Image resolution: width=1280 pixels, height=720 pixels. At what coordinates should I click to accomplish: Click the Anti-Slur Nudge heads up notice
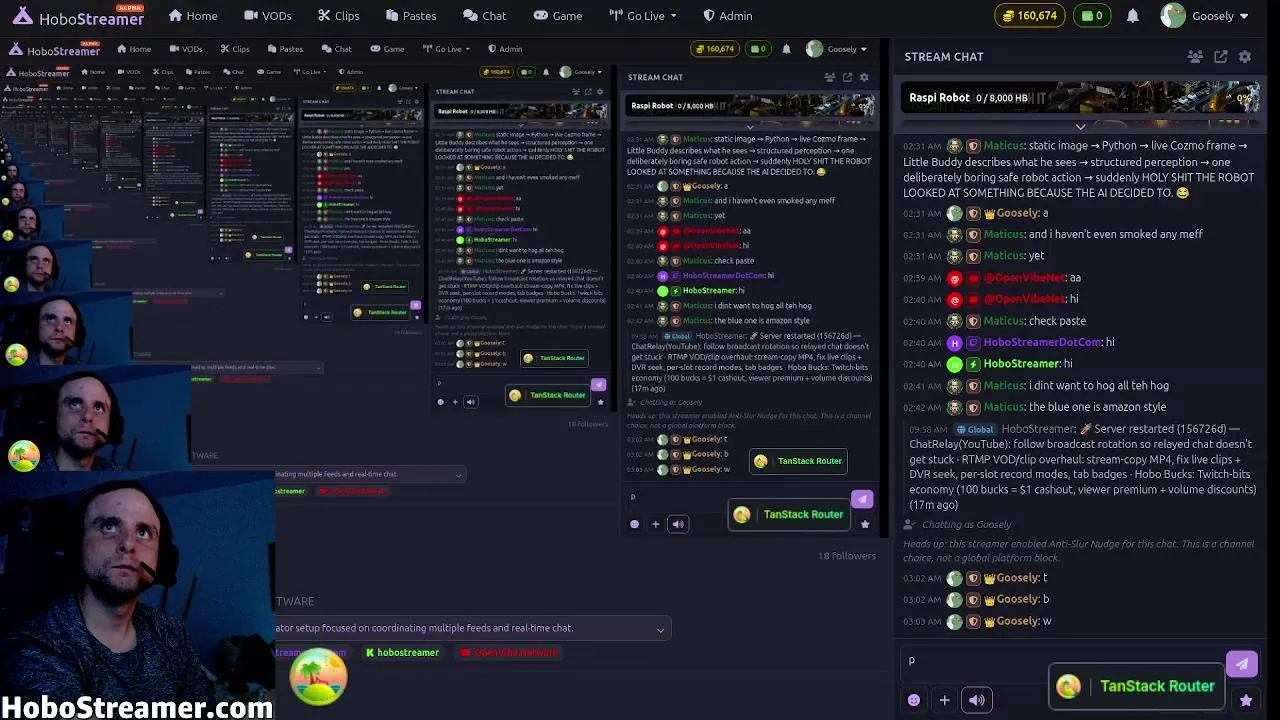click(1079, 551)
